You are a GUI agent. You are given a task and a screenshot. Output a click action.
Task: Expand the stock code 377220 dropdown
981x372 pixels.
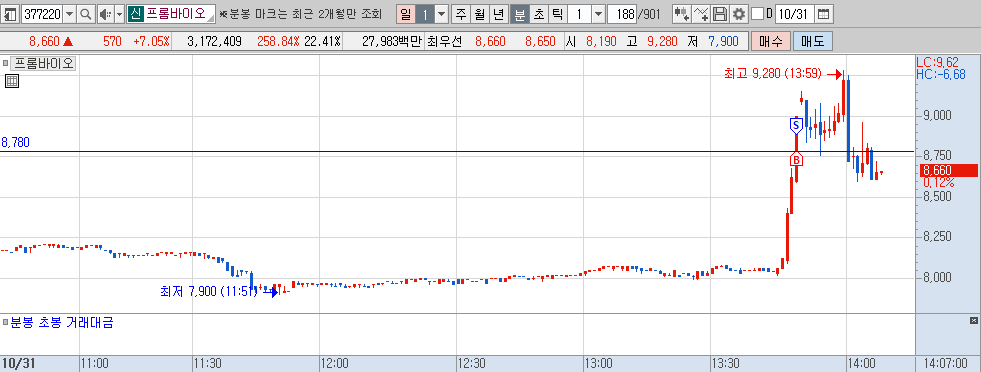click(69, 14)
